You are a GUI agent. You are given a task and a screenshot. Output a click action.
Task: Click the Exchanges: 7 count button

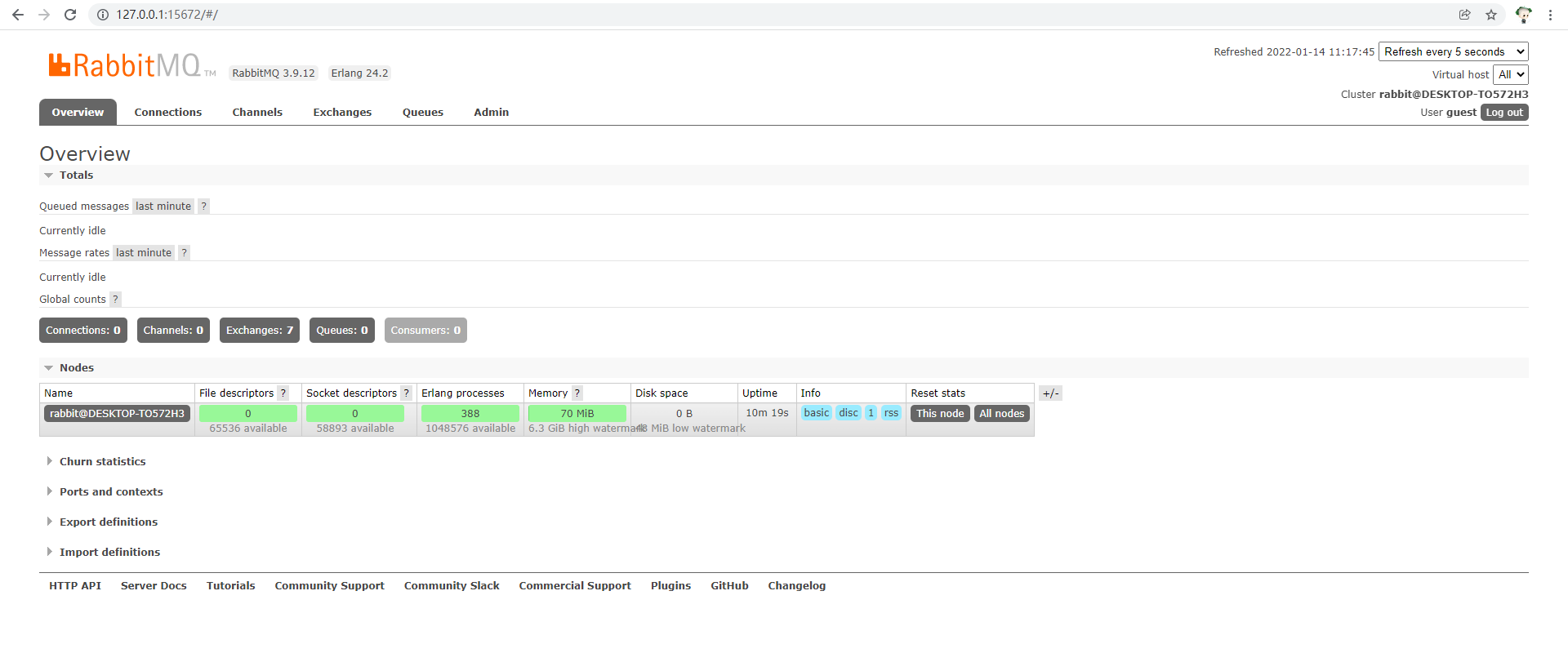click(x=260, y=331)
